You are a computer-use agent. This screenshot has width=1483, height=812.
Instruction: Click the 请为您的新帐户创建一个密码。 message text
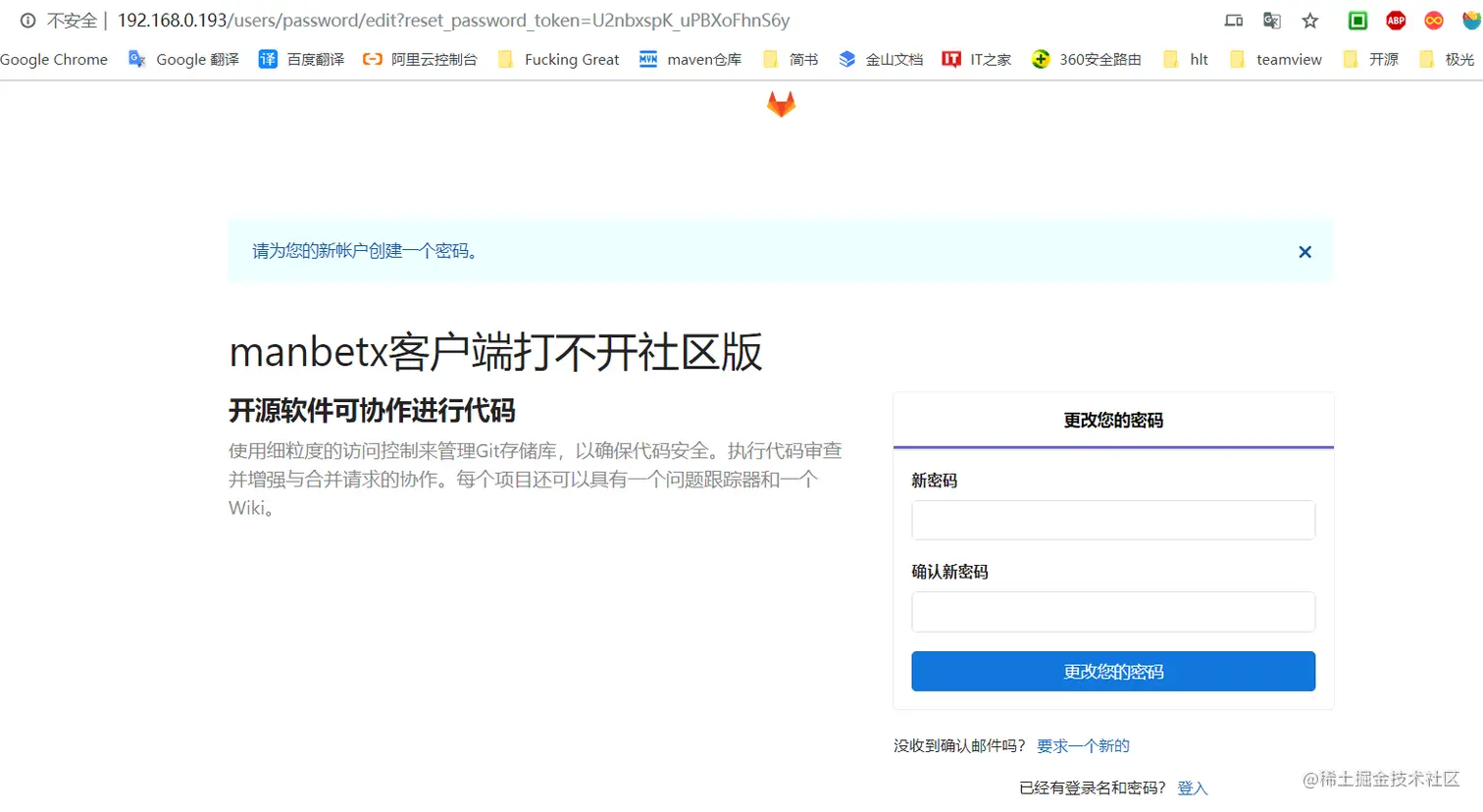(366, 251)
